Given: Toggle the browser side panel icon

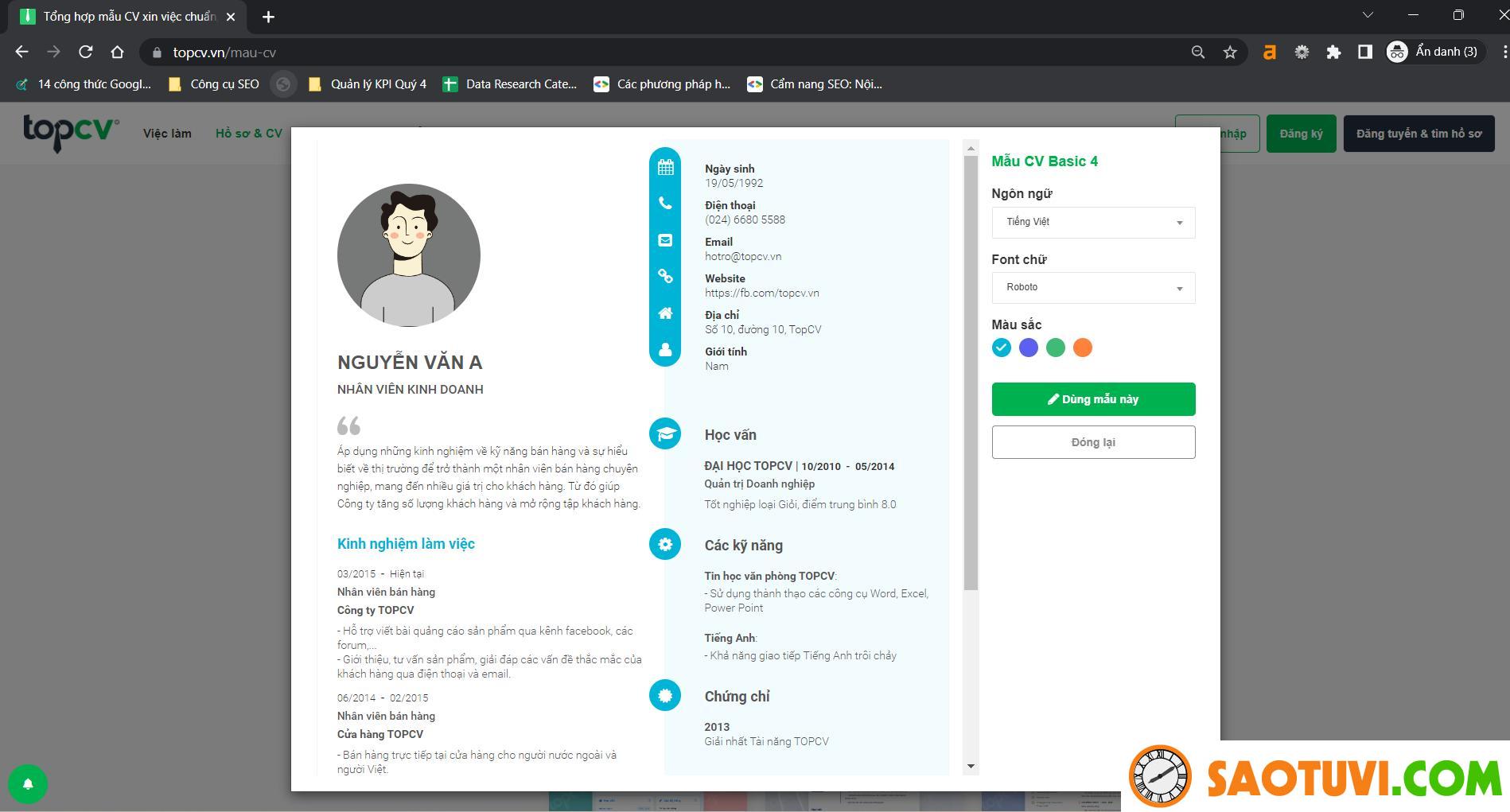Looking at the screenshot, I should click(1365, 52).
